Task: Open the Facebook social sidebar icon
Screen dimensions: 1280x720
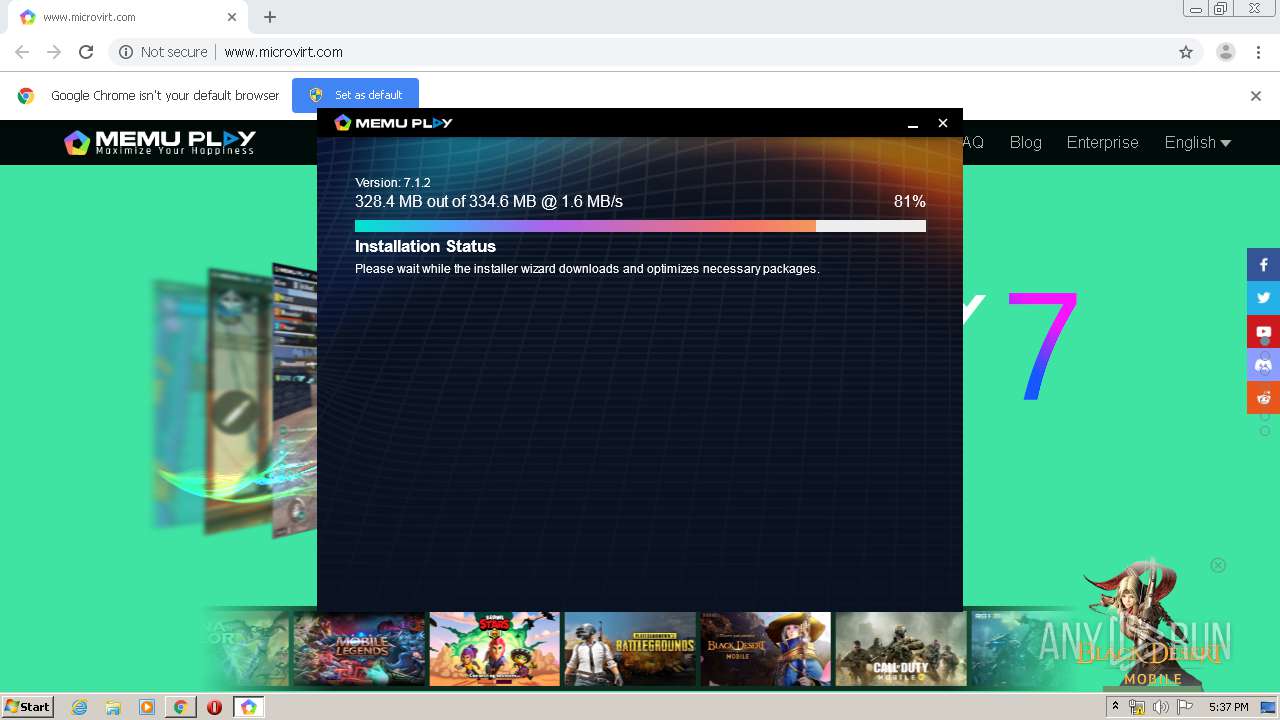Action: 1263,265
